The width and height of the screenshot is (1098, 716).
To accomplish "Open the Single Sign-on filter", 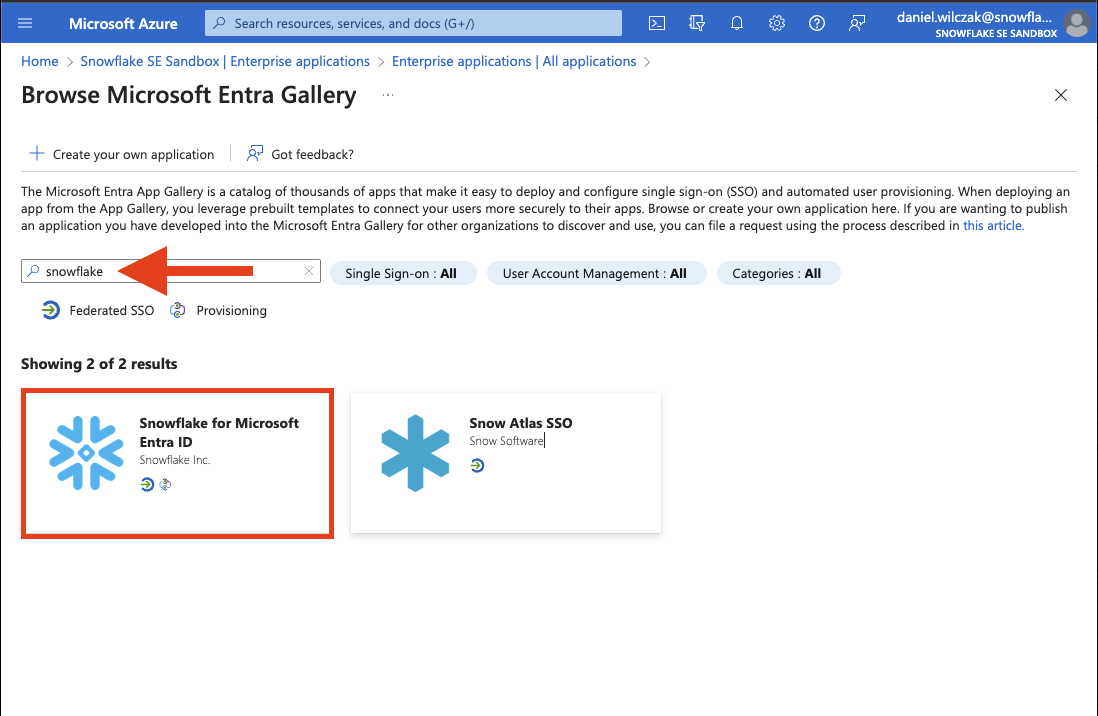I will click(x=401, y=273).
